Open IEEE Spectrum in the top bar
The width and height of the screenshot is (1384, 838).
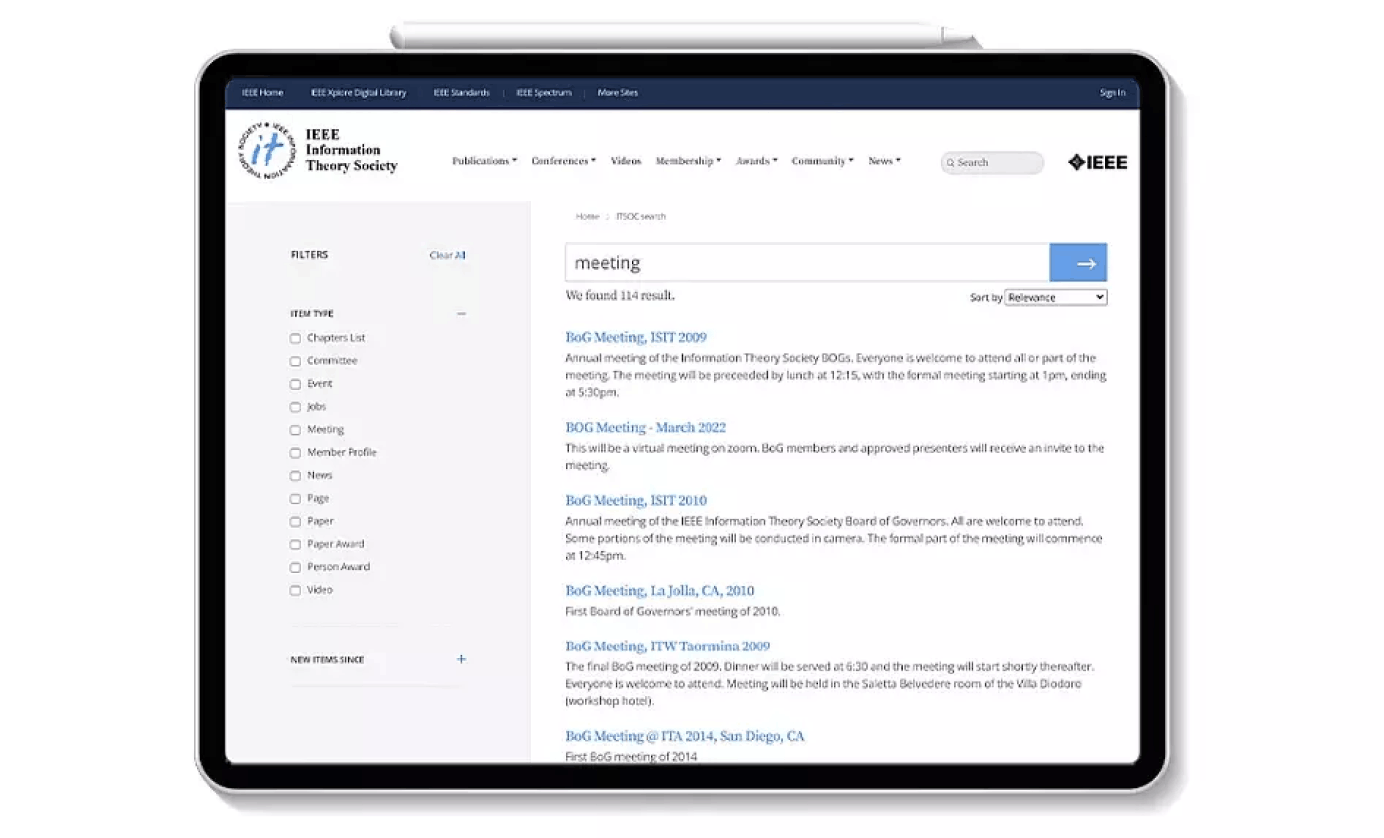click(x=544, y=93)
